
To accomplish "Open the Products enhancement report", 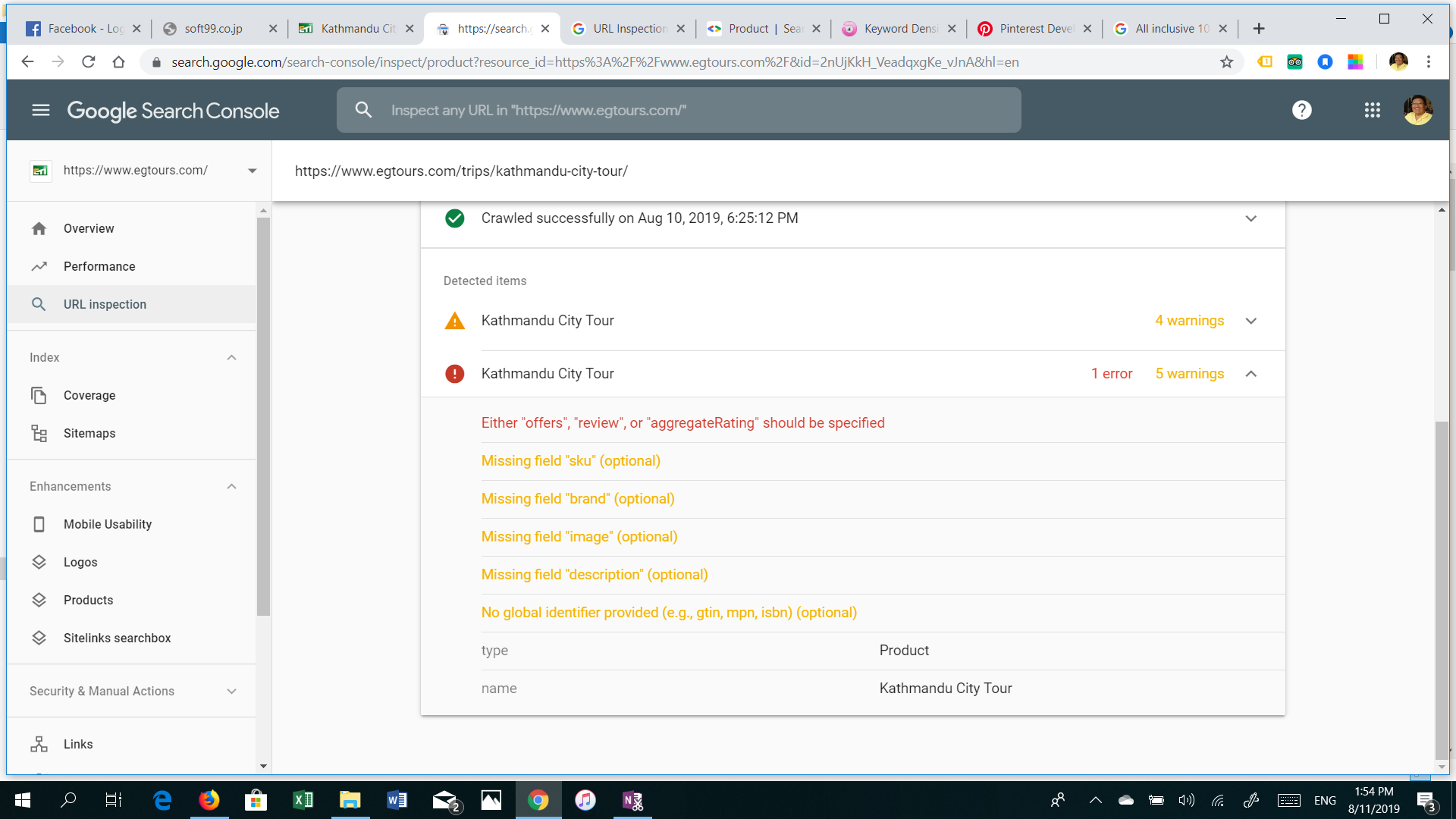I will pyautogui.click(x=131, y=601).
